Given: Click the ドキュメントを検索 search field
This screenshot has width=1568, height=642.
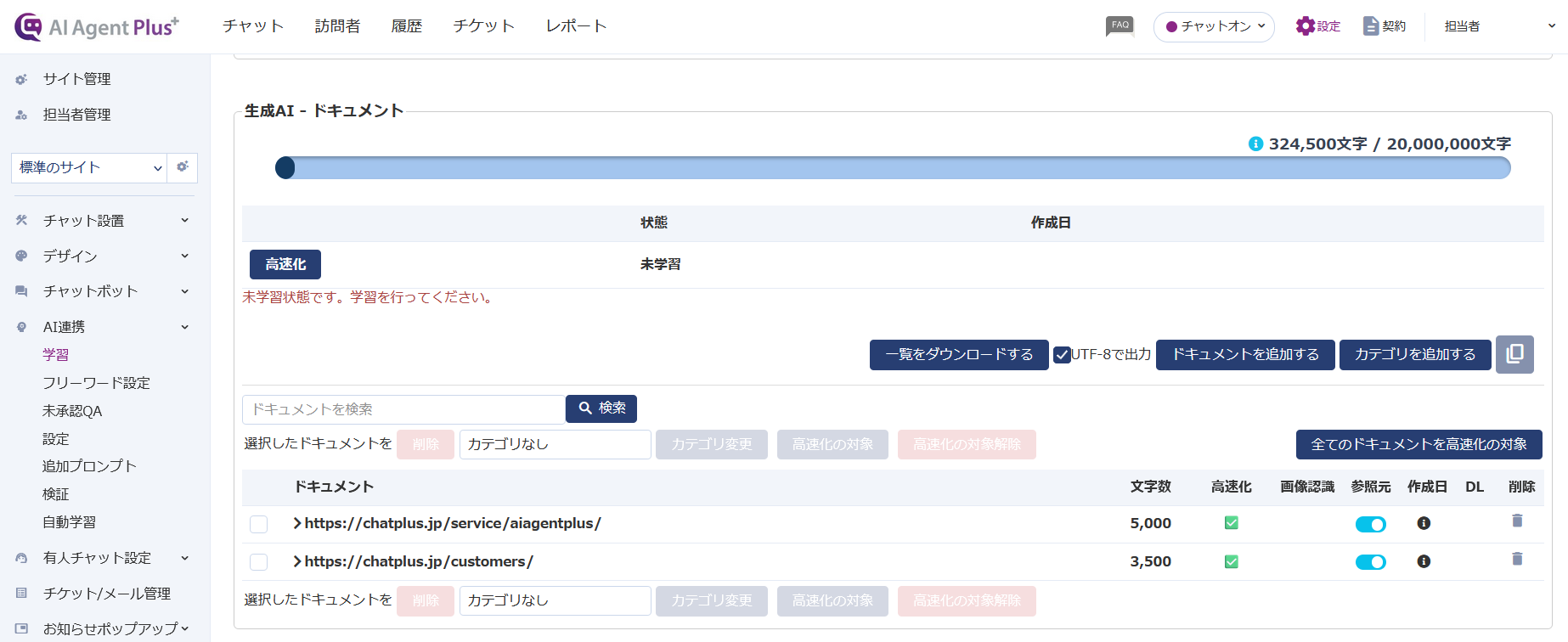Looking at the screenshot, I should (x=403, y=409).
